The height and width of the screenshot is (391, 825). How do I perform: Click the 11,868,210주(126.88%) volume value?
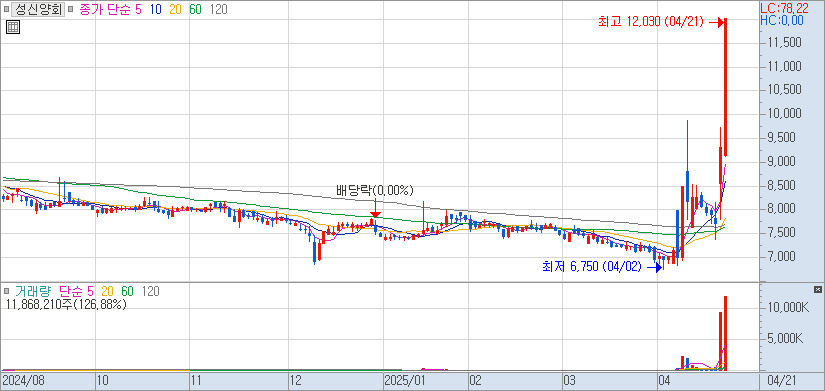(66, 304)
